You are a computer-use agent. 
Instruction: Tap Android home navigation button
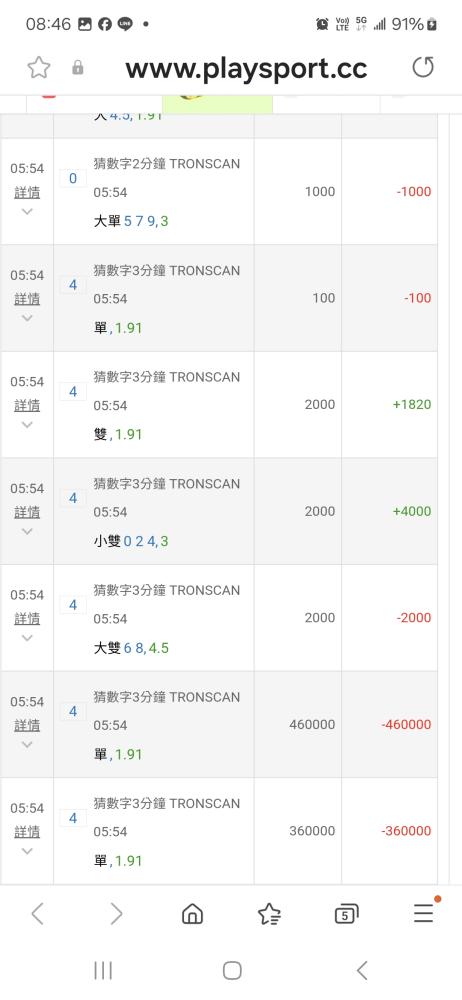click(x=232, y=971)
